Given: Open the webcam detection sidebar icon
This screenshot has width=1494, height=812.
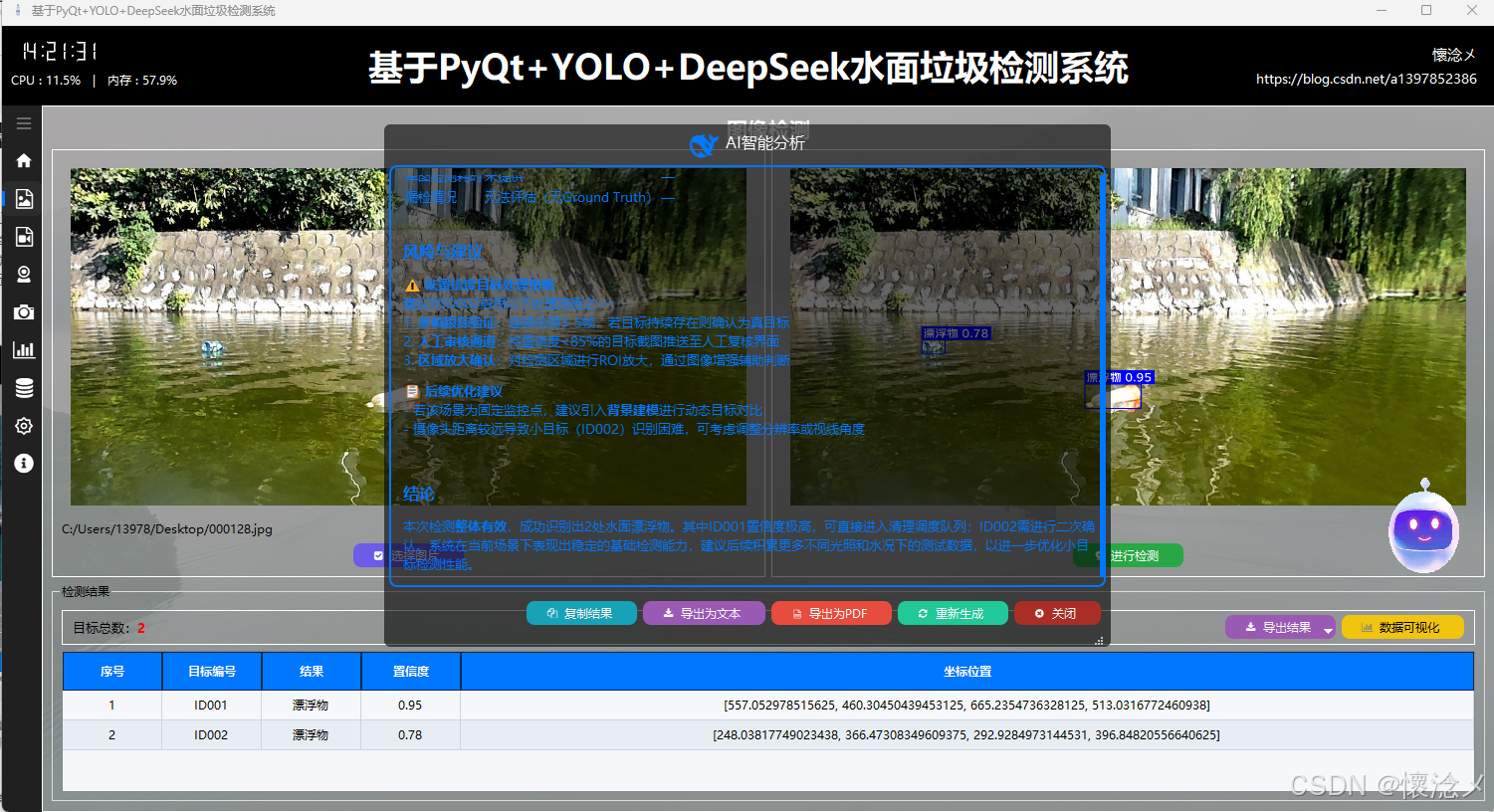Looking at the screenshot, I should (x=24, y=275).
